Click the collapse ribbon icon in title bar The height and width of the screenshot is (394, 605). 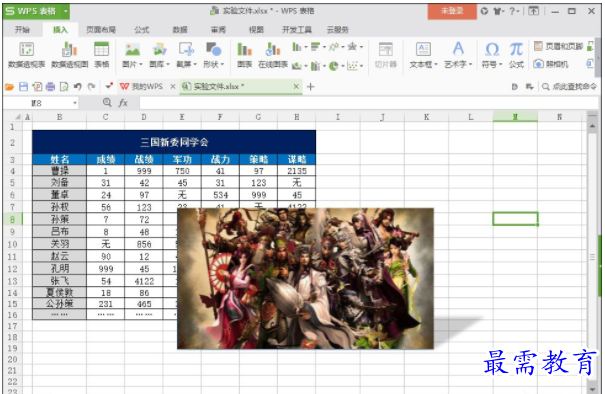point(534,11)
